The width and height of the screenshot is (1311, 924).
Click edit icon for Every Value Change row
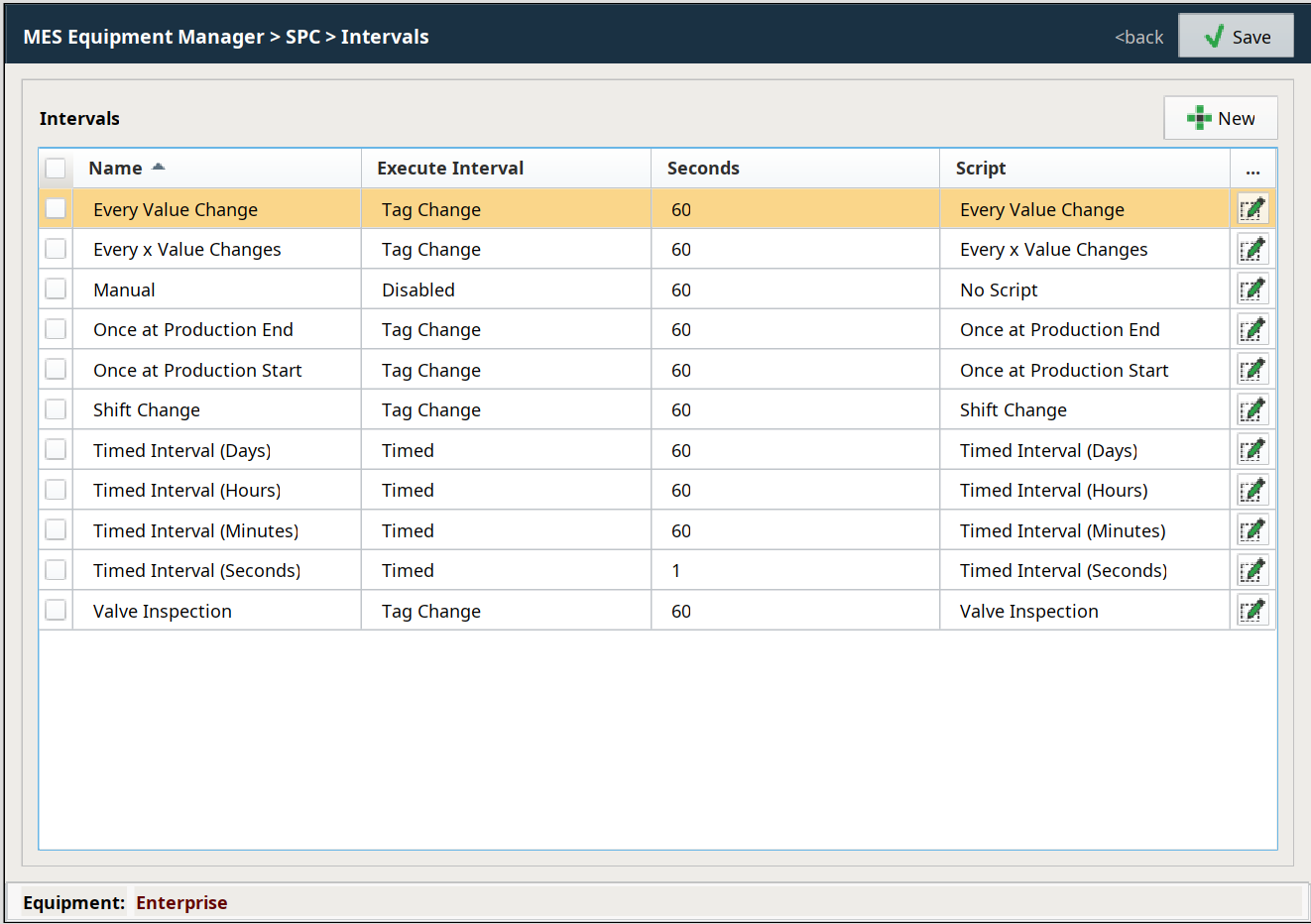[x=1252, y=209]
